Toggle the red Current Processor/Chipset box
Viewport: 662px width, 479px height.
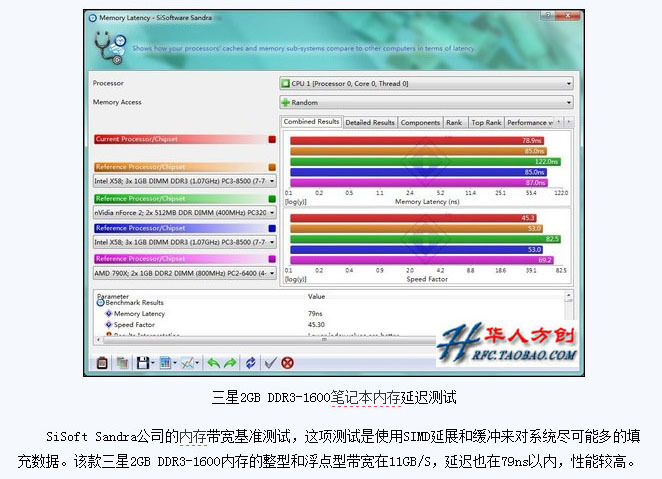[272, 139]
